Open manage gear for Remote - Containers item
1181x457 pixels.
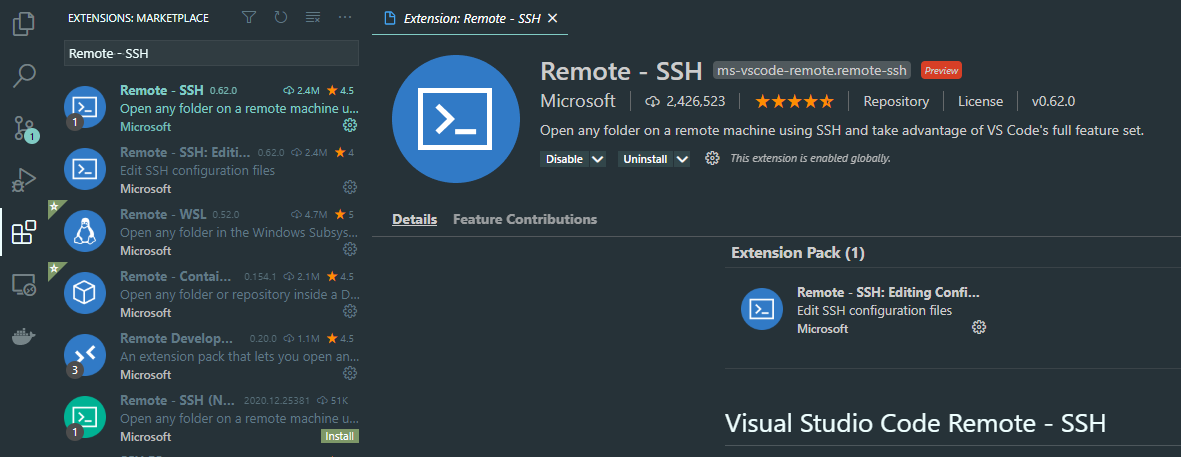pyautogui.click(x=349, y=310)
